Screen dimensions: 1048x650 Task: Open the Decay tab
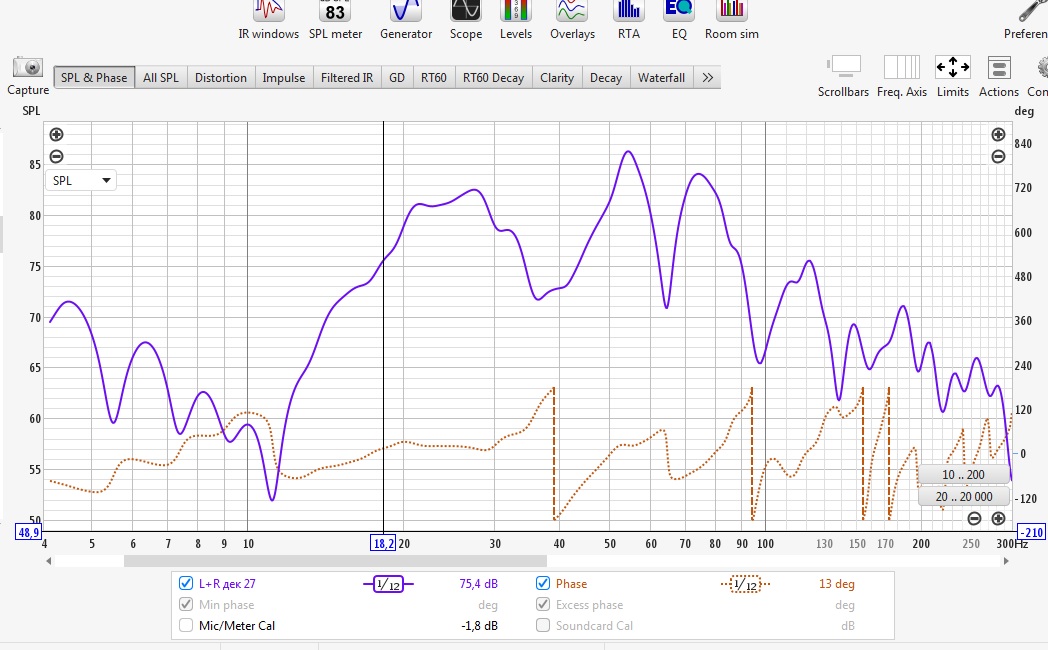click(606, 77)
